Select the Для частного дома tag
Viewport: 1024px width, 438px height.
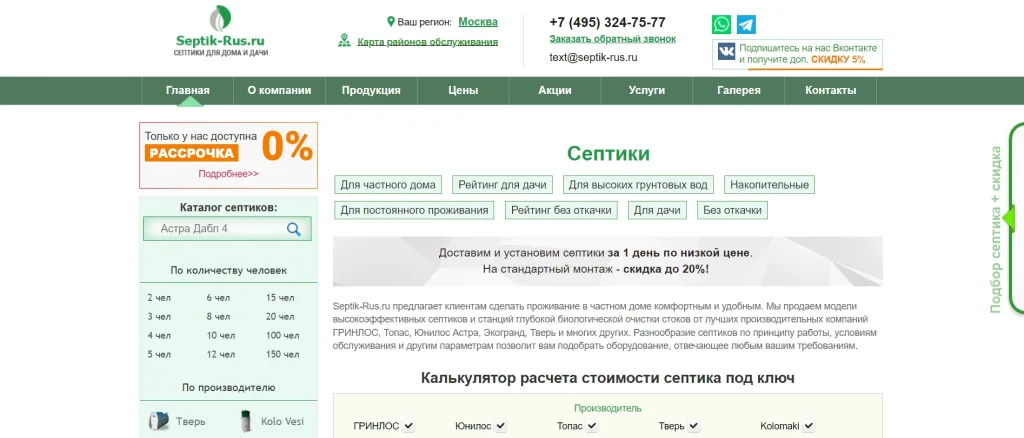(x=388, y=185)
